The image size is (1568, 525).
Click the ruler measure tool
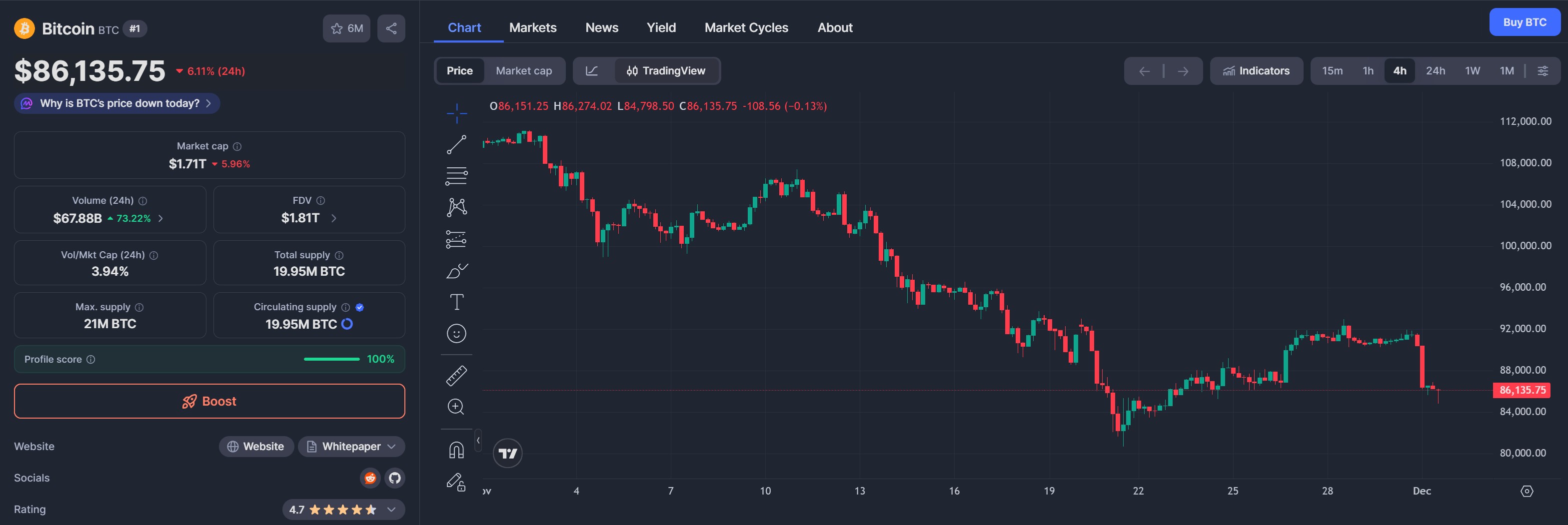456,375
